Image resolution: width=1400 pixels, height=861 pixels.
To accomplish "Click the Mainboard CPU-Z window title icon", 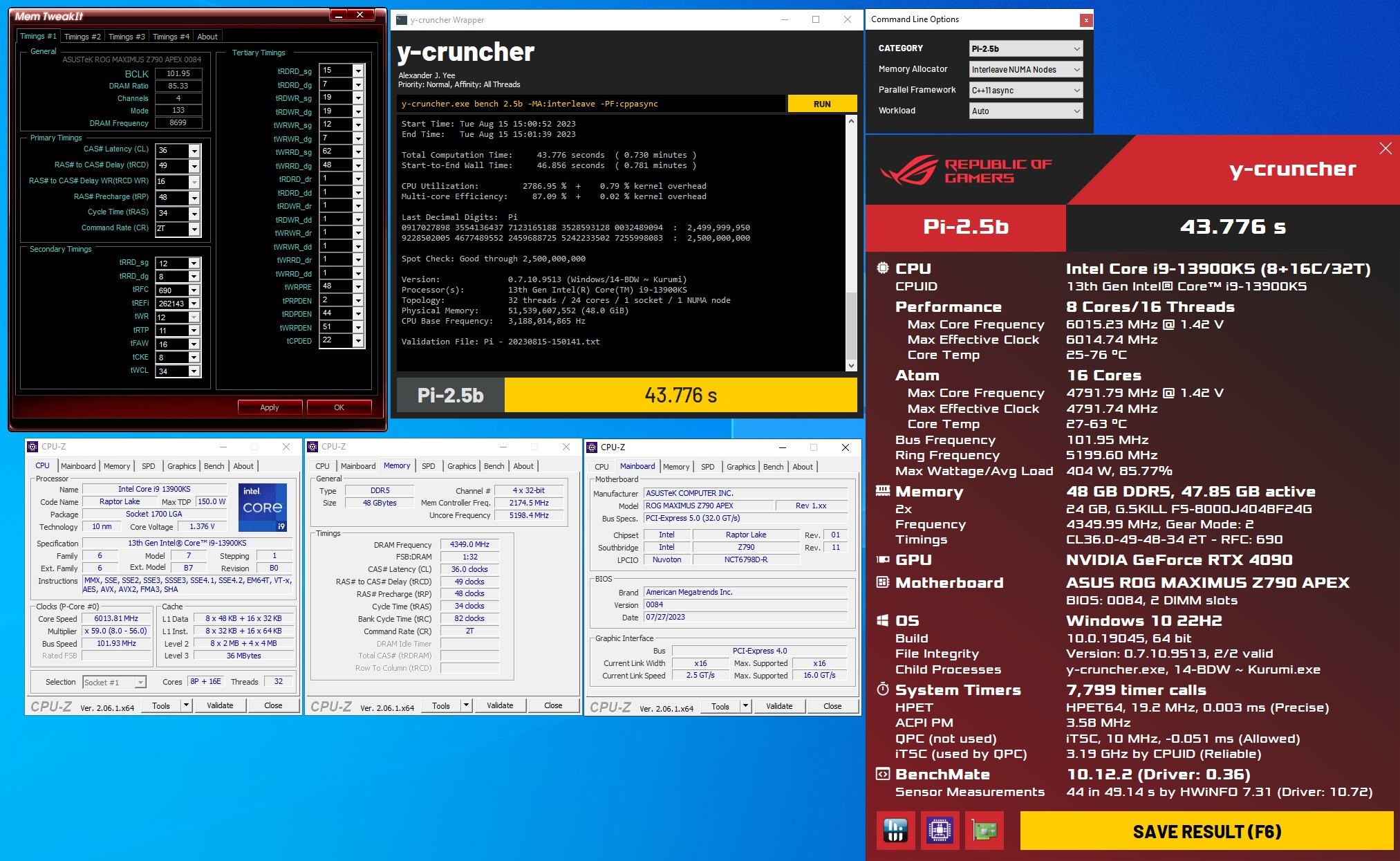I will [593, 447].
